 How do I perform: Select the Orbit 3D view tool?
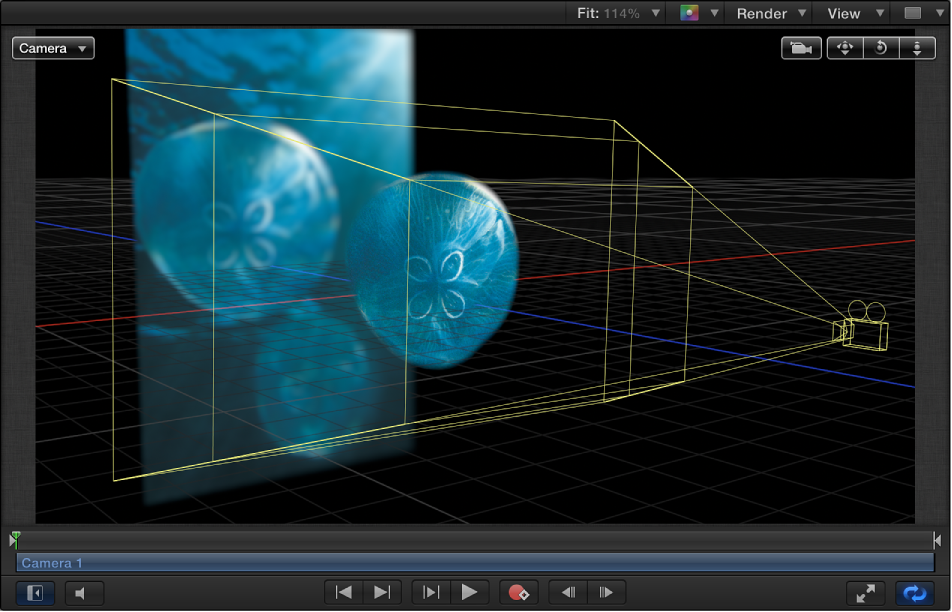pyautogui.click(x=881, y=47)
